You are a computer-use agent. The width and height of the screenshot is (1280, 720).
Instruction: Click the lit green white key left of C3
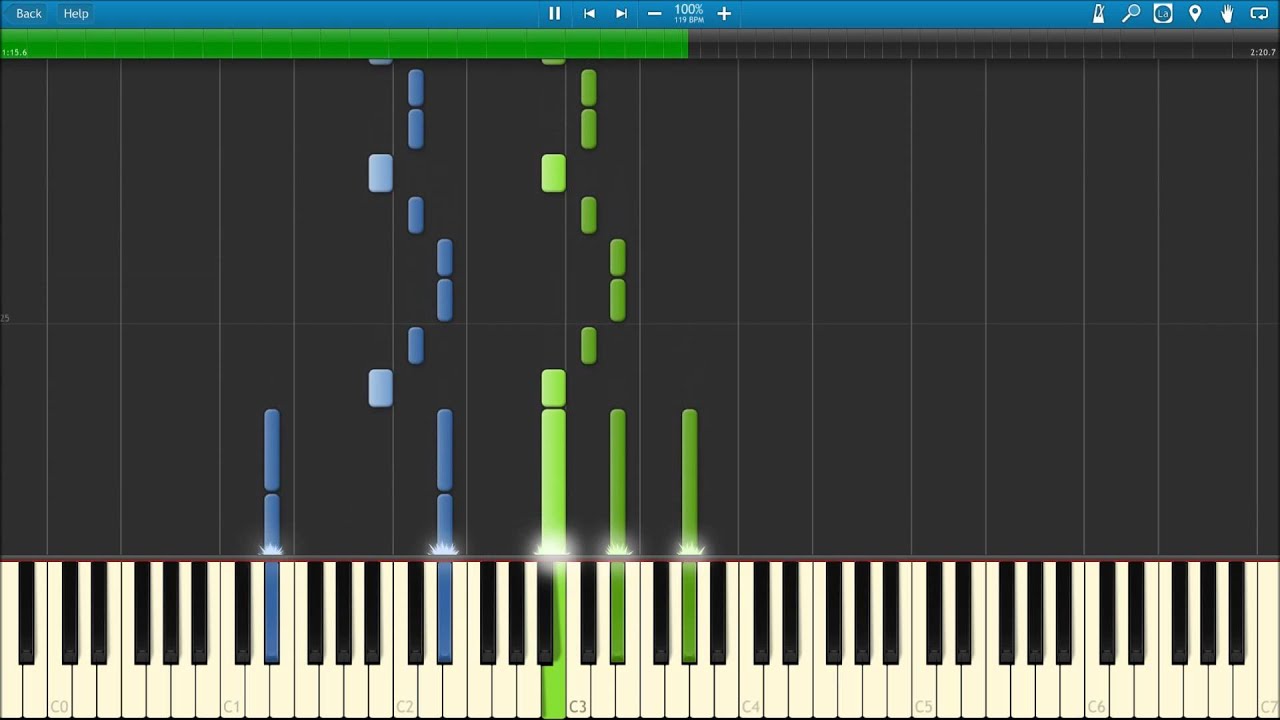[553, 690]
